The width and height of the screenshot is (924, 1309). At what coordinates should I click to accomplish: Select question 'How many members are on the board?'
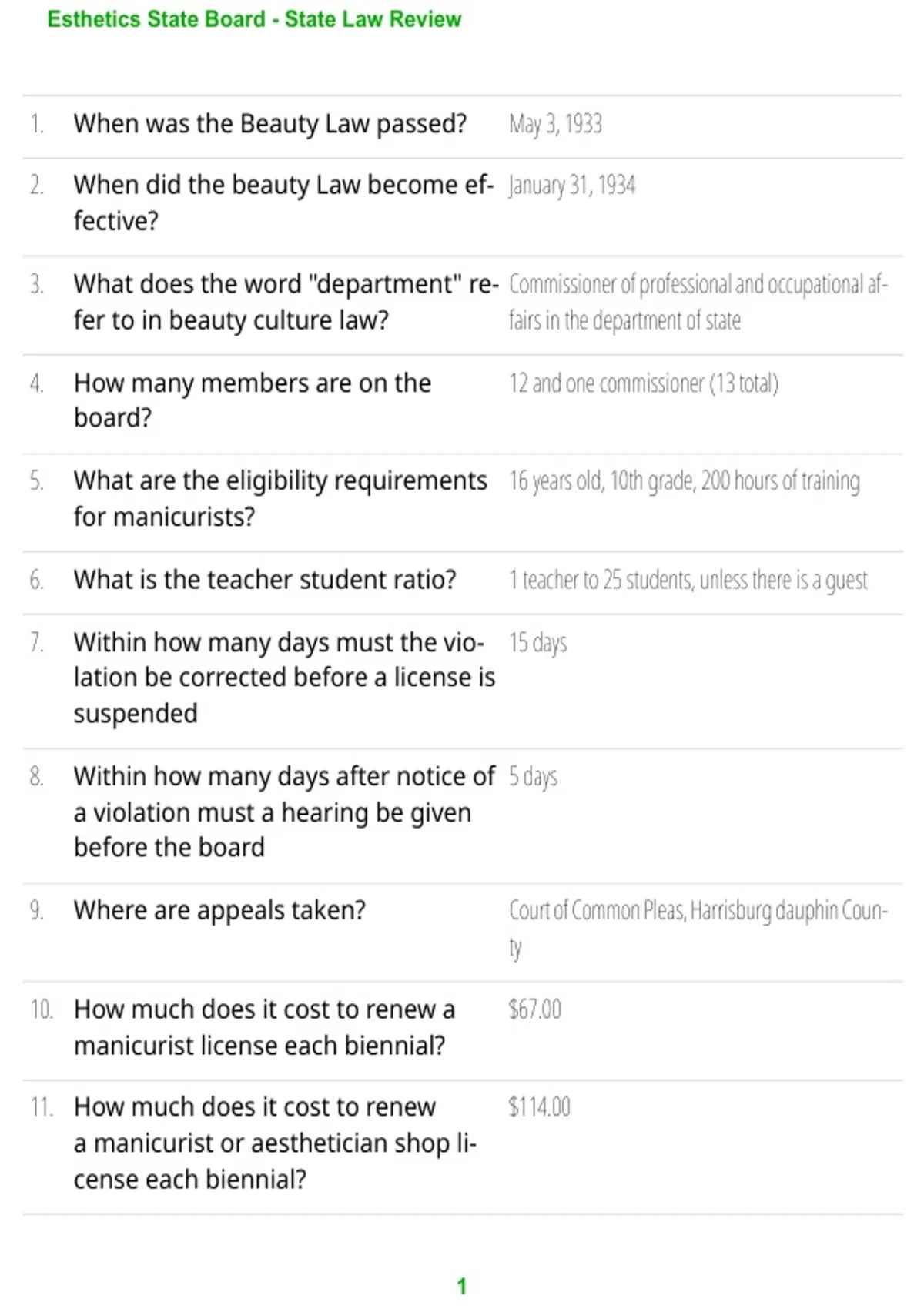[x=253, y=400]
